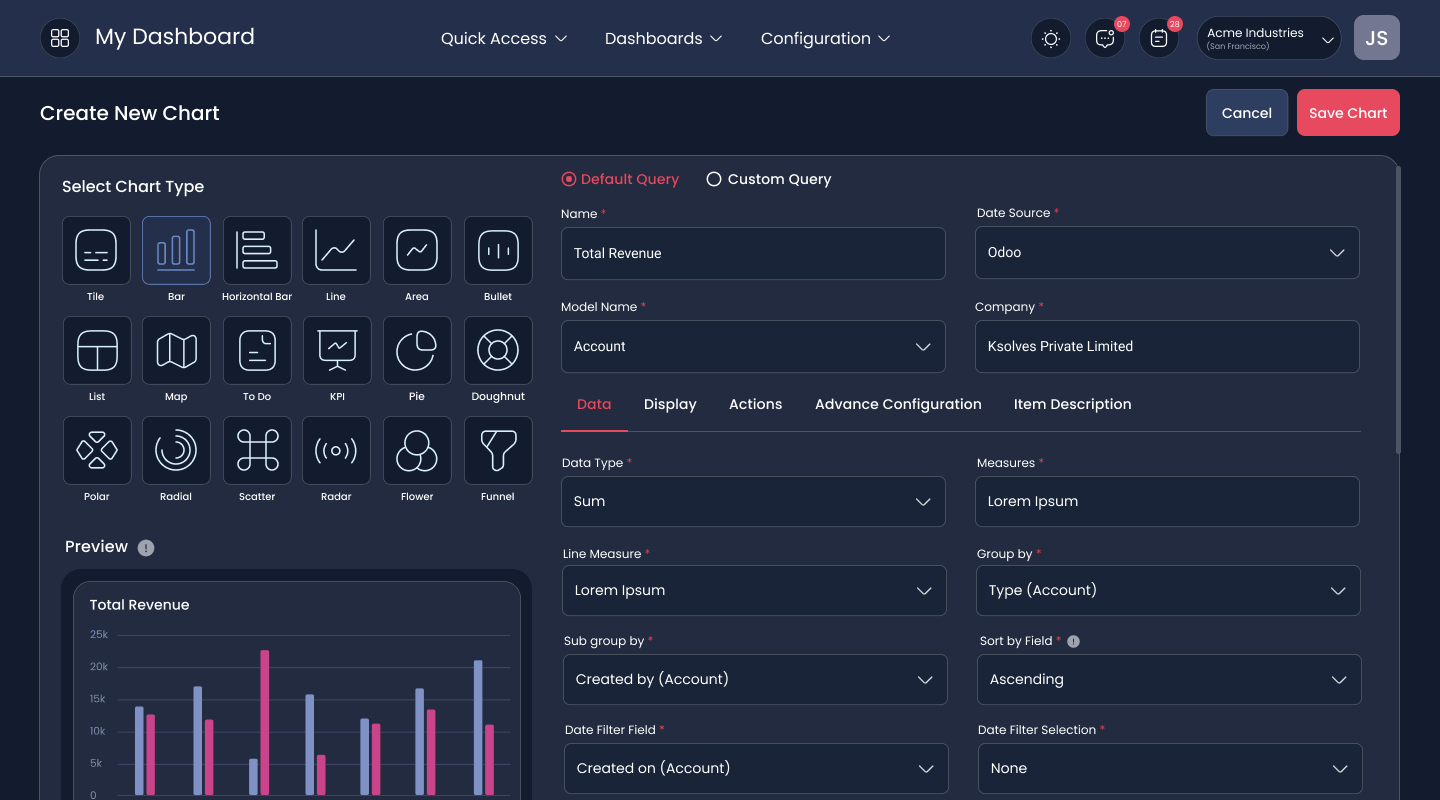
Task: Click the My Dashboard title
Action: coord(175,37)
